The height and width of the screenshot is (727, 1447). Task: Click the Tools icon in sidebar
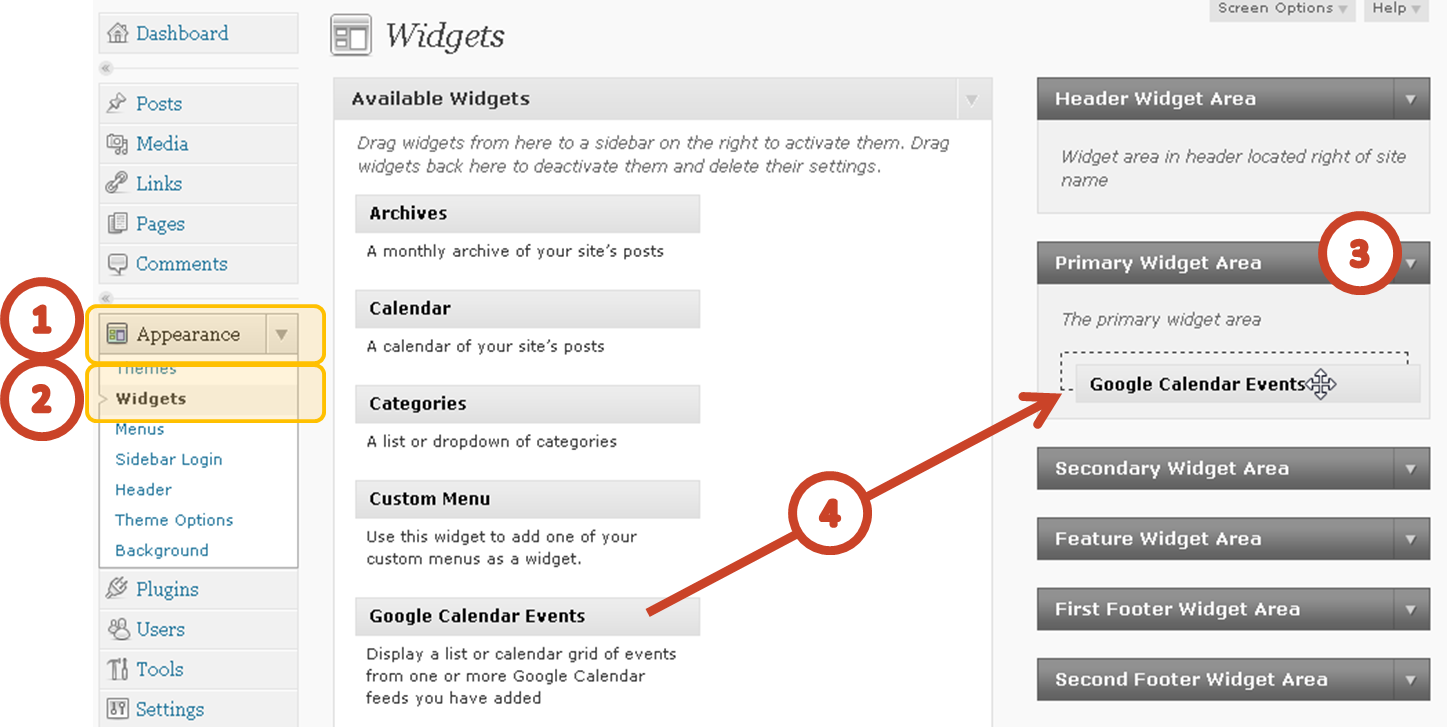pos(118,669)
